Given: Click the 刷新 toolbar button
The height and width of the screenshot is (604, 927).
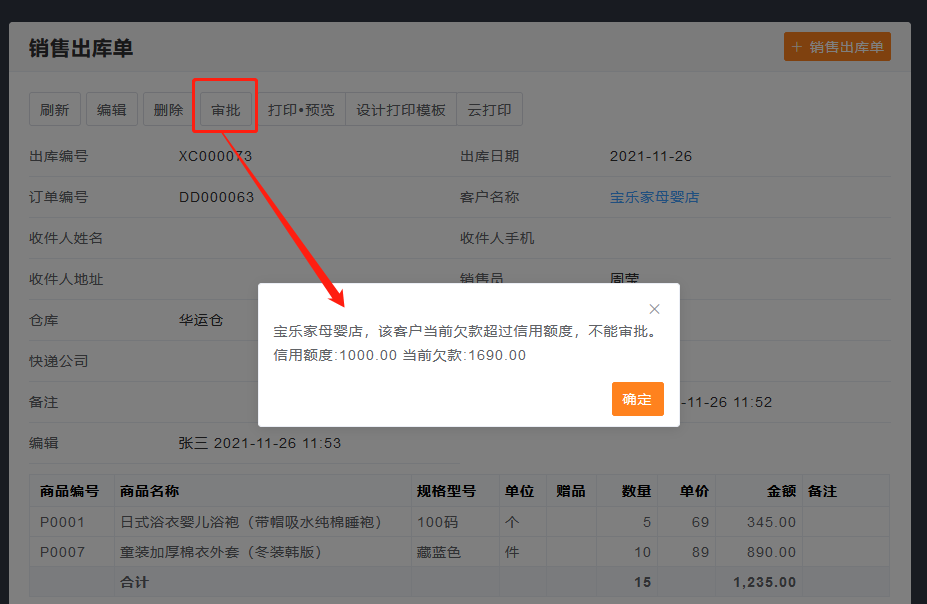Looking at the screenshot, I should pos(55,110).
